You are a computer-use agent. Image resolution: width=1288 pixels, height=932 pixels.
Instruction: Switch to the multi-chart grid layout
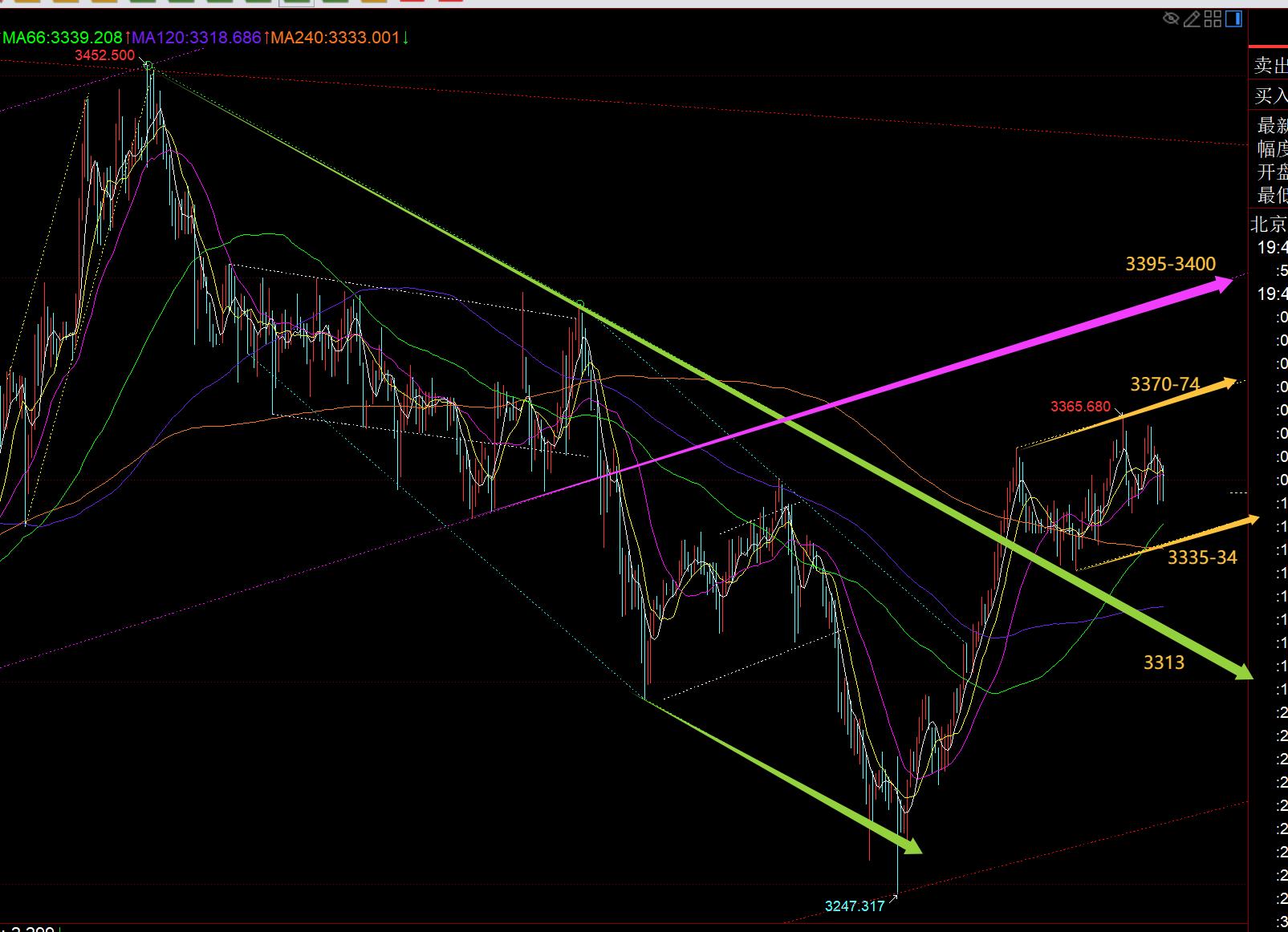[1213, 18]
